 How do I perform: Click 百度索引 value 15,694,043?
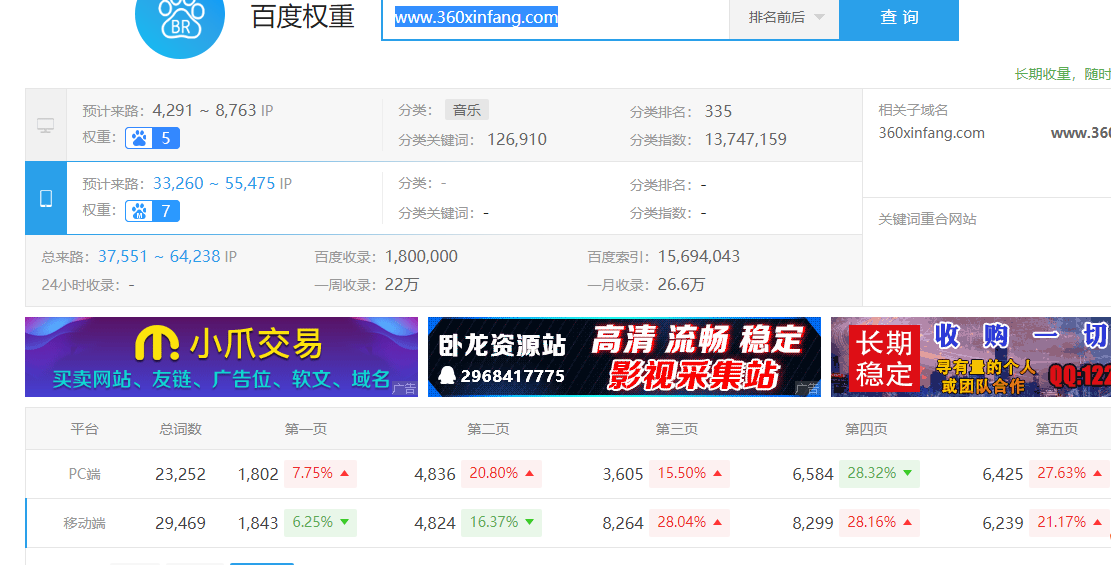pos(699,257)
